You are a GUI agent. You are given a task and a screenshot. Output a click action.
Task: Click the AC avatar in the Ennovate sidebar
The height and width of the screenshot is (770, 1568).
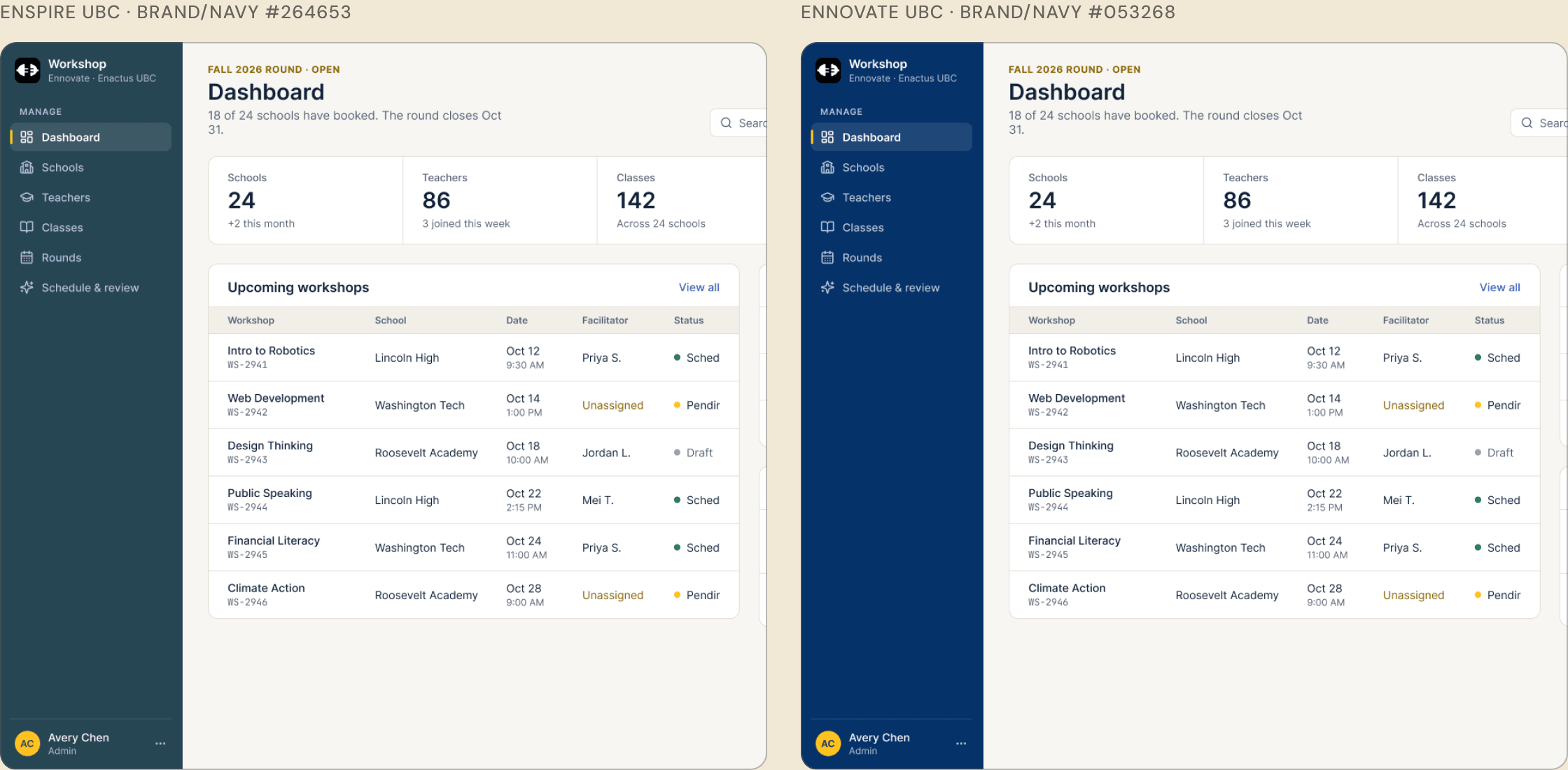click(828, 743)
